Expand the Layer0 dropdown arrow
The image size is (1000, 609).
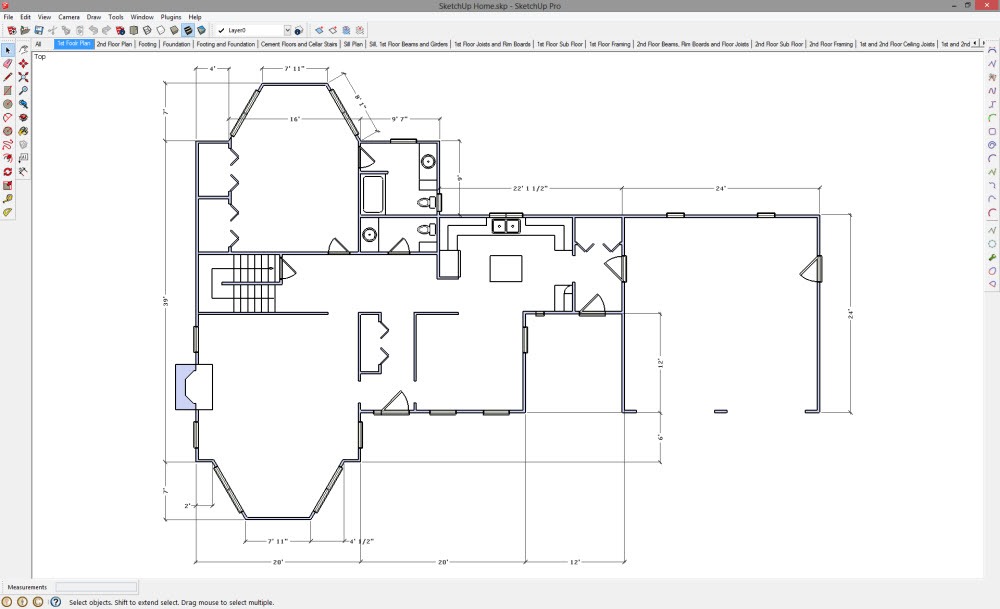288,30
